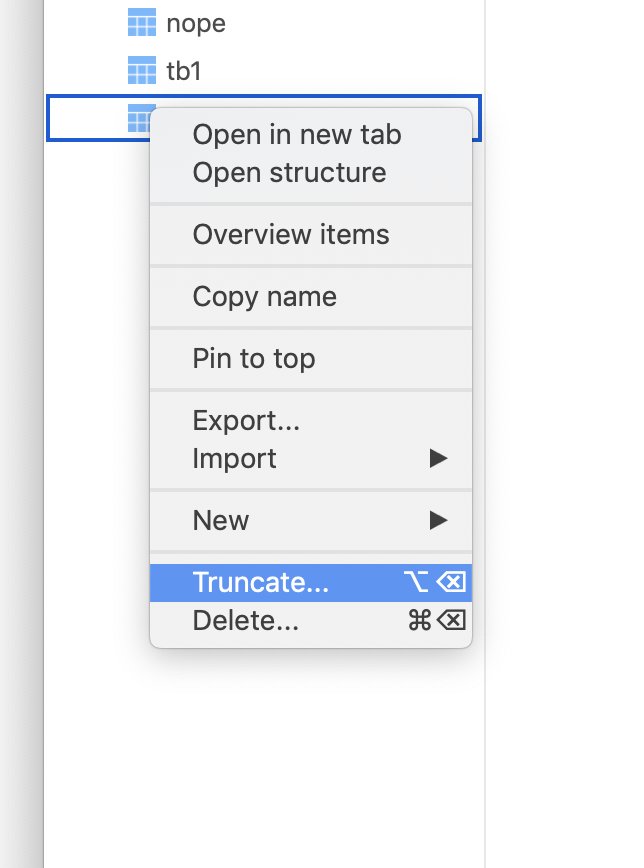Select "Pin to top" option
The height and width of the screenshot is (868, 644).
252,358
